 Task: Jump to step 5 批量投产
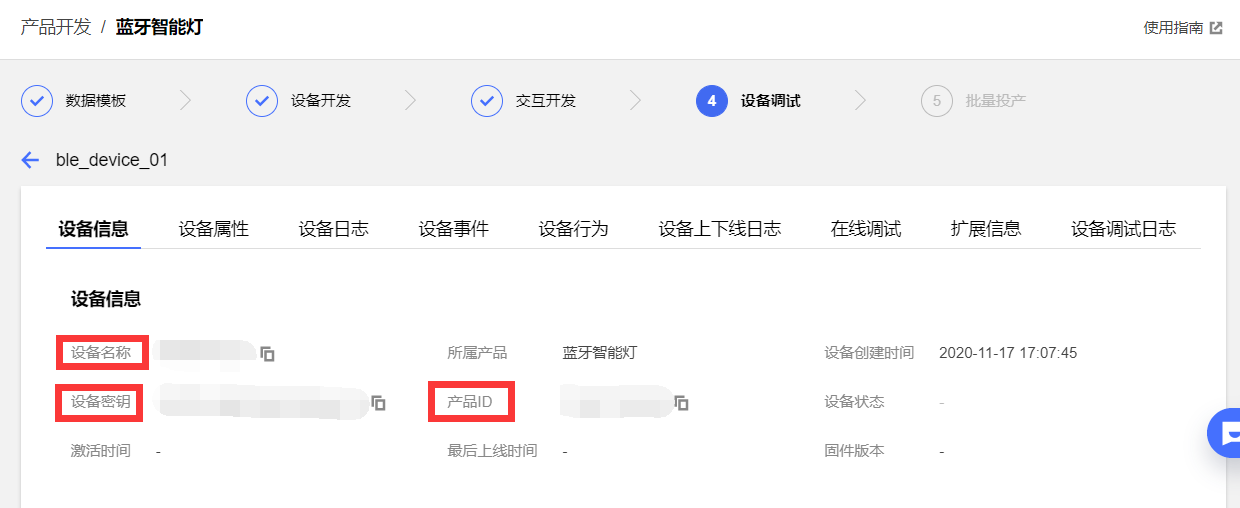click(x=973, y=101)
